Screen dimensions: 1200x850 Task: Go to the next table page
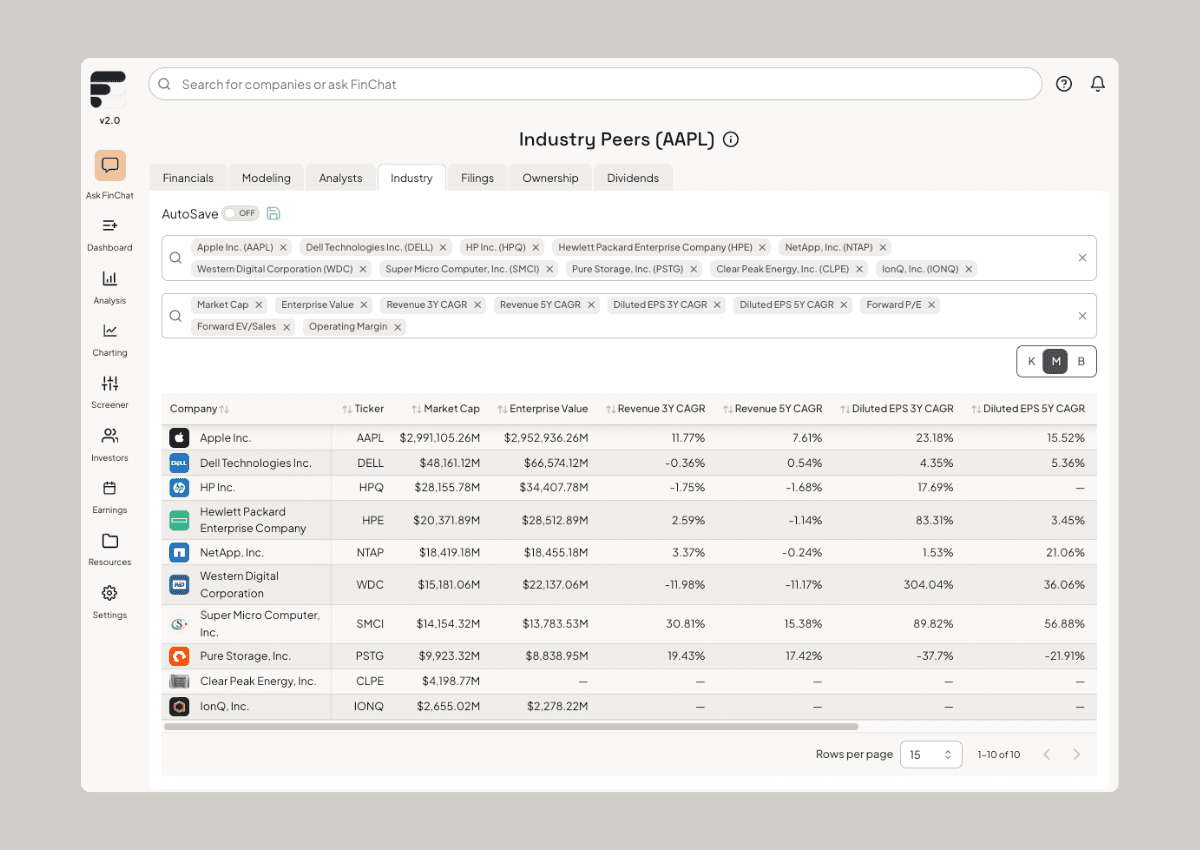[1077, 755]
